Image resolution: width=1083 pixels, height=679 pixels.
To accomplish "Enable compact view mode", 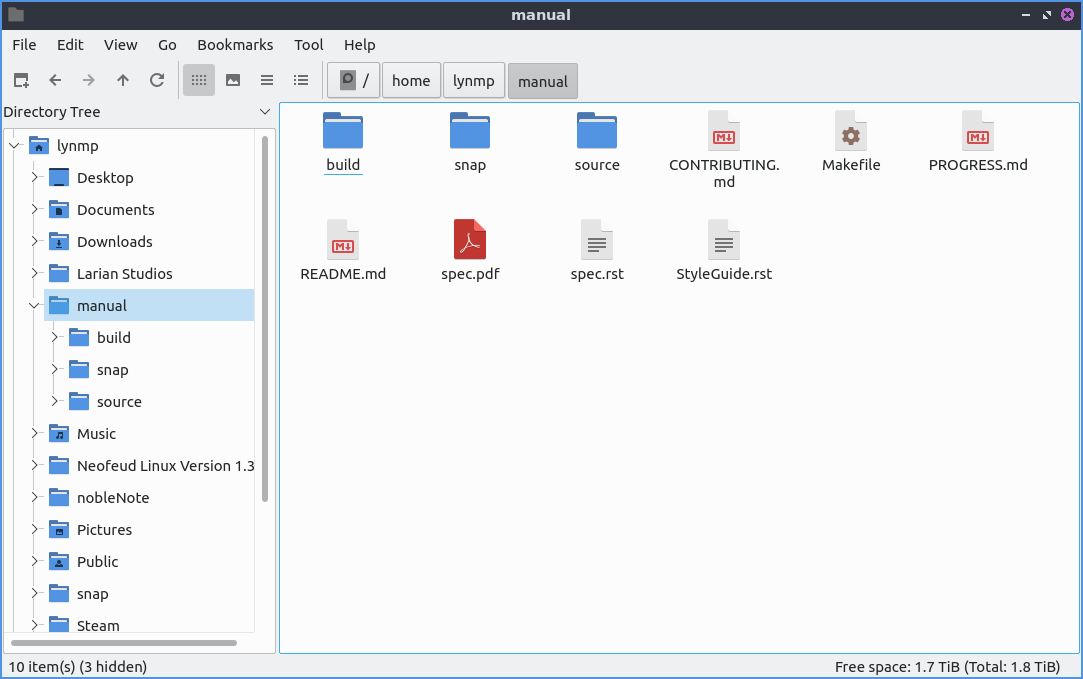I will (267, 80).
